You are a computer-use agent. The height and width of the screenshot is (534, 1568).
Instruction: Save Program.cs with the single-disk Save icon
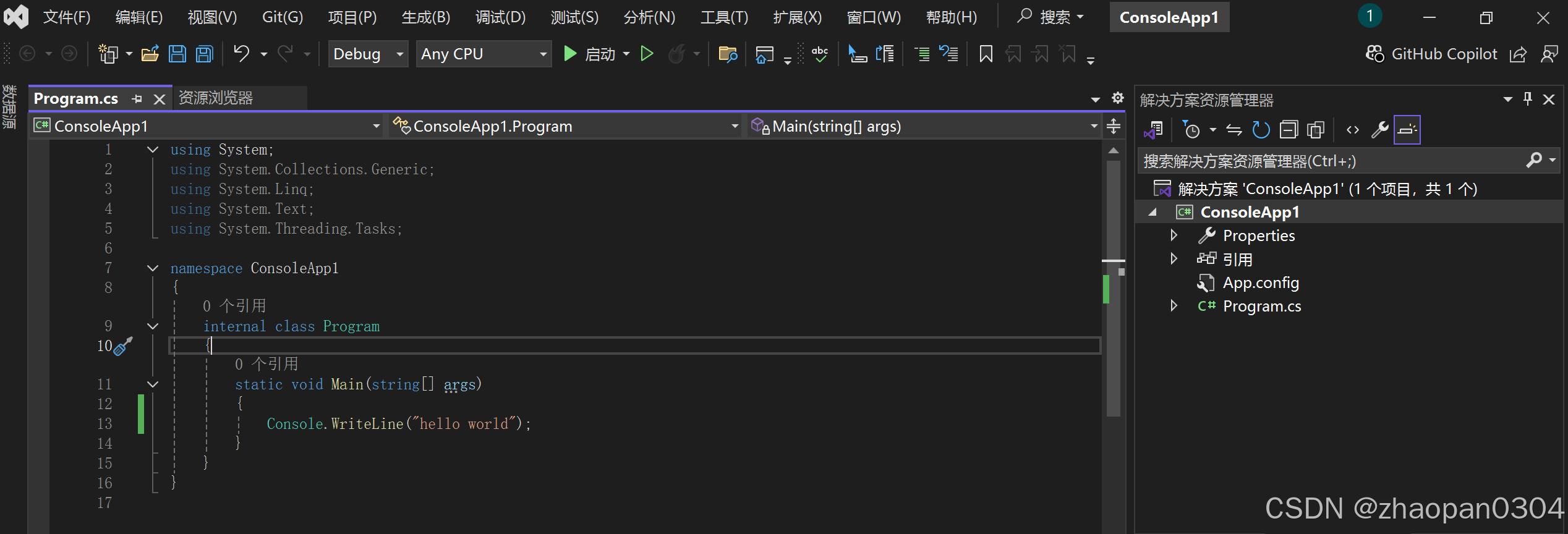tap(177, 54)
